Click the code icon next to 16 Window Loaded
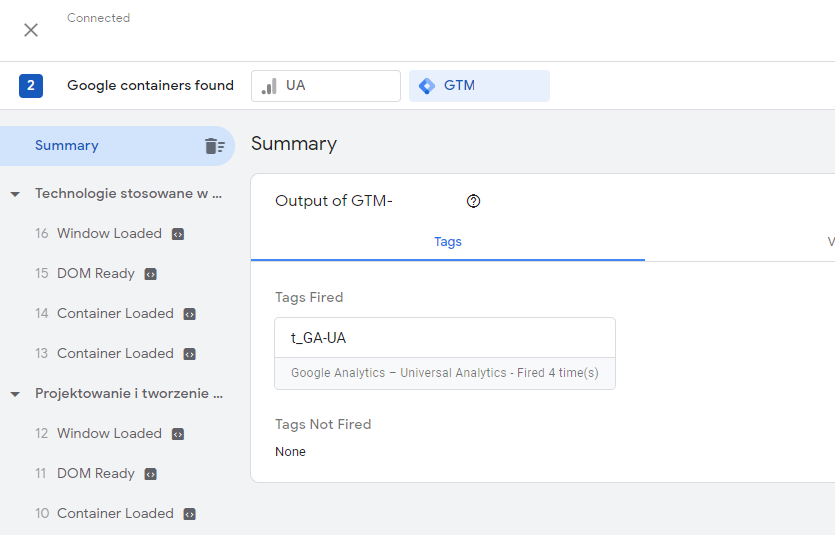This screenshot has height=535, width=835. pos(178,234)
